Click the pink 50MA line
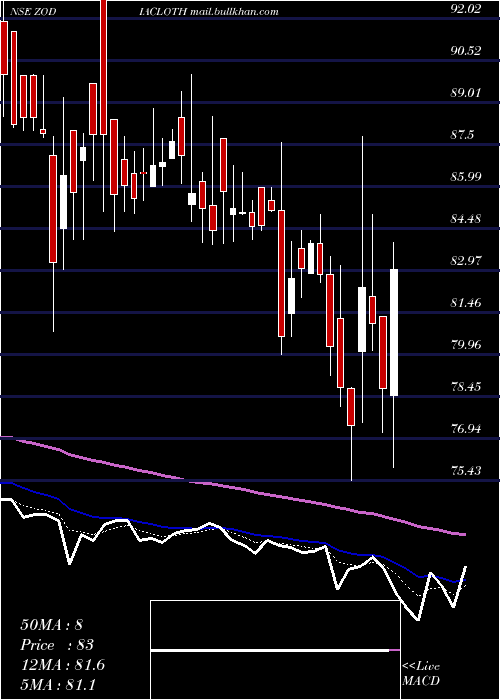Screen dimensions: 500x700 point(233,487)
